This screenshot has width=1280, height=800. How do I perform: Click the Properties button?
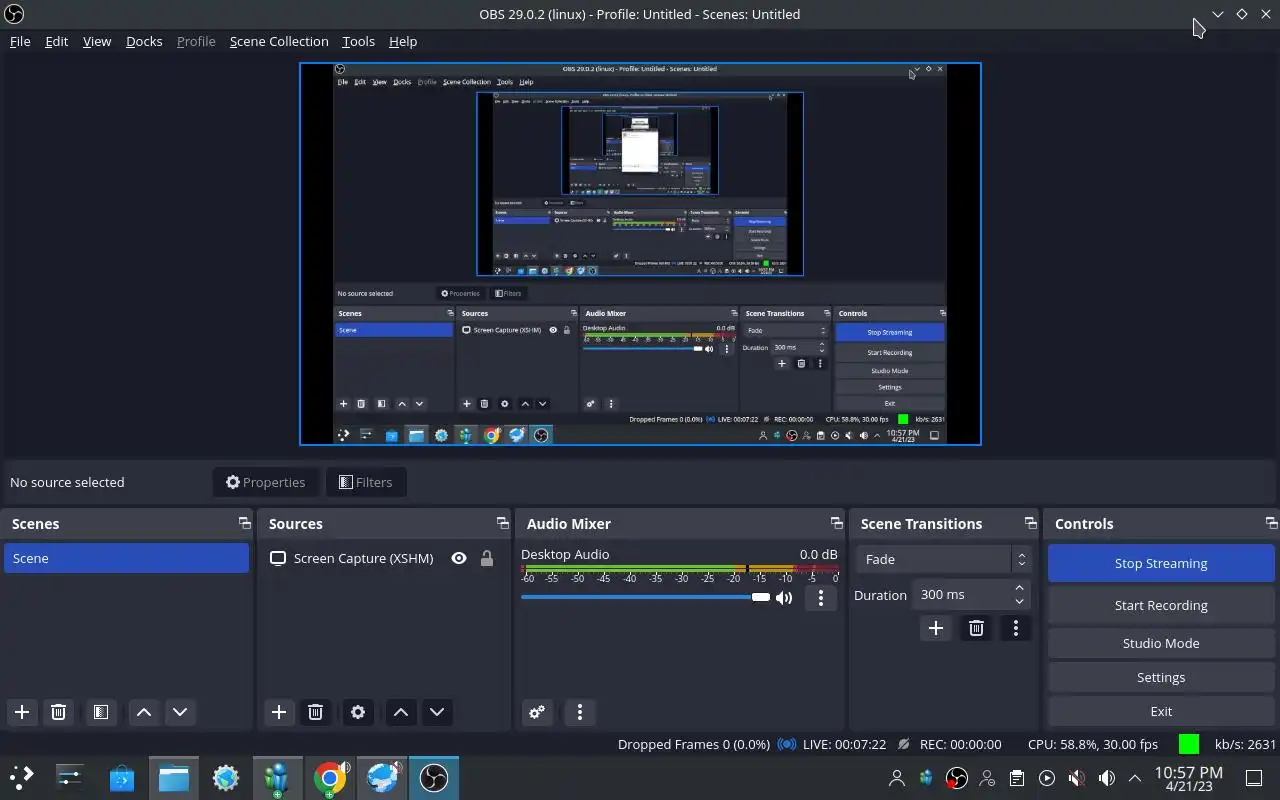(266, 482)
